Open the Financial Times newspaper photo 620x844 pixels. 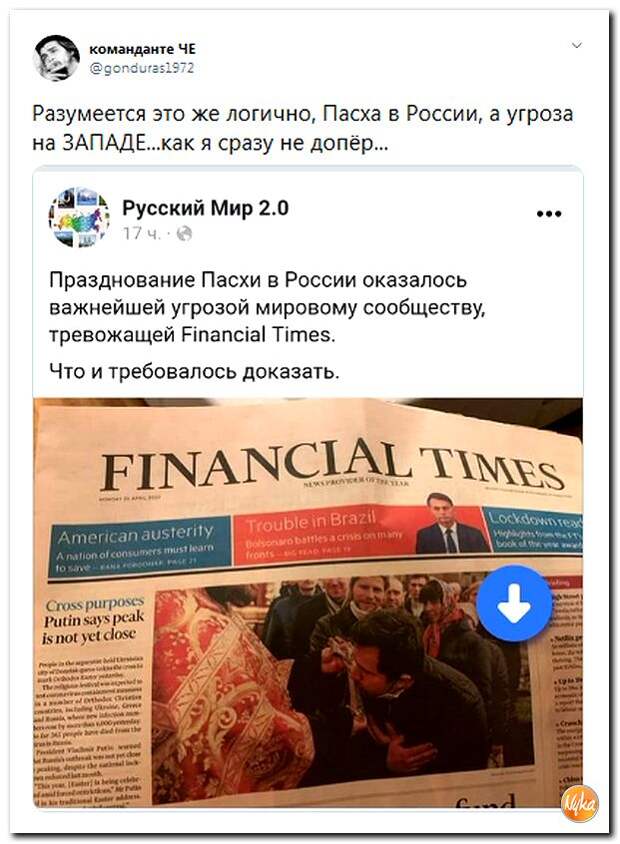tap(308, 603)
